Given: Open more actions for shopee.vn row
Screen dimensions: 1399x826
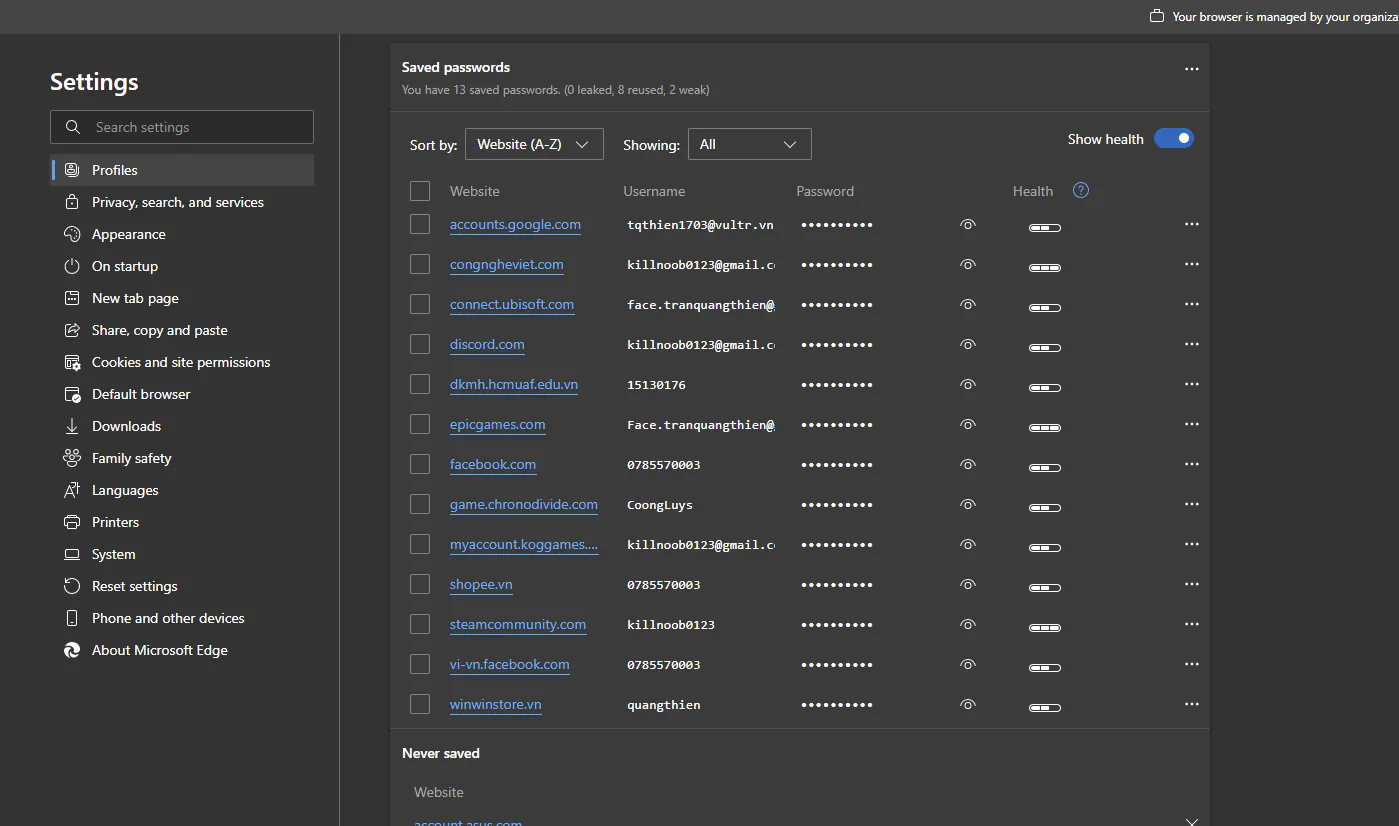Looking at the screenshot, I should pyautogui.click(x=1191, y=584).
